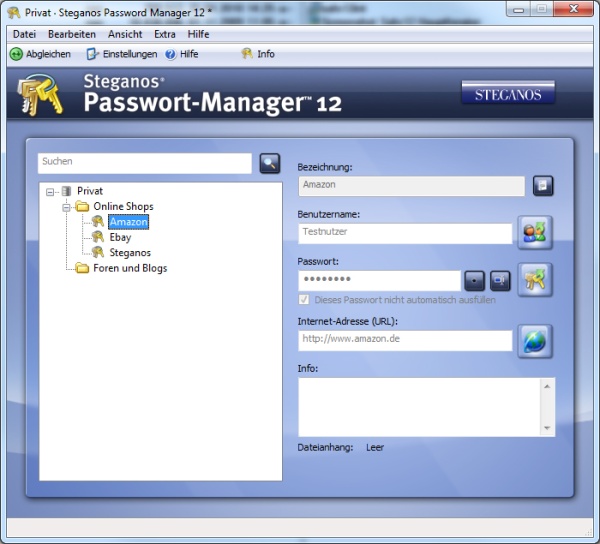The height and width of the screenshot is (544, 600).
Task: Select the Steganos entry in the tree
Action: pos(130,252)
